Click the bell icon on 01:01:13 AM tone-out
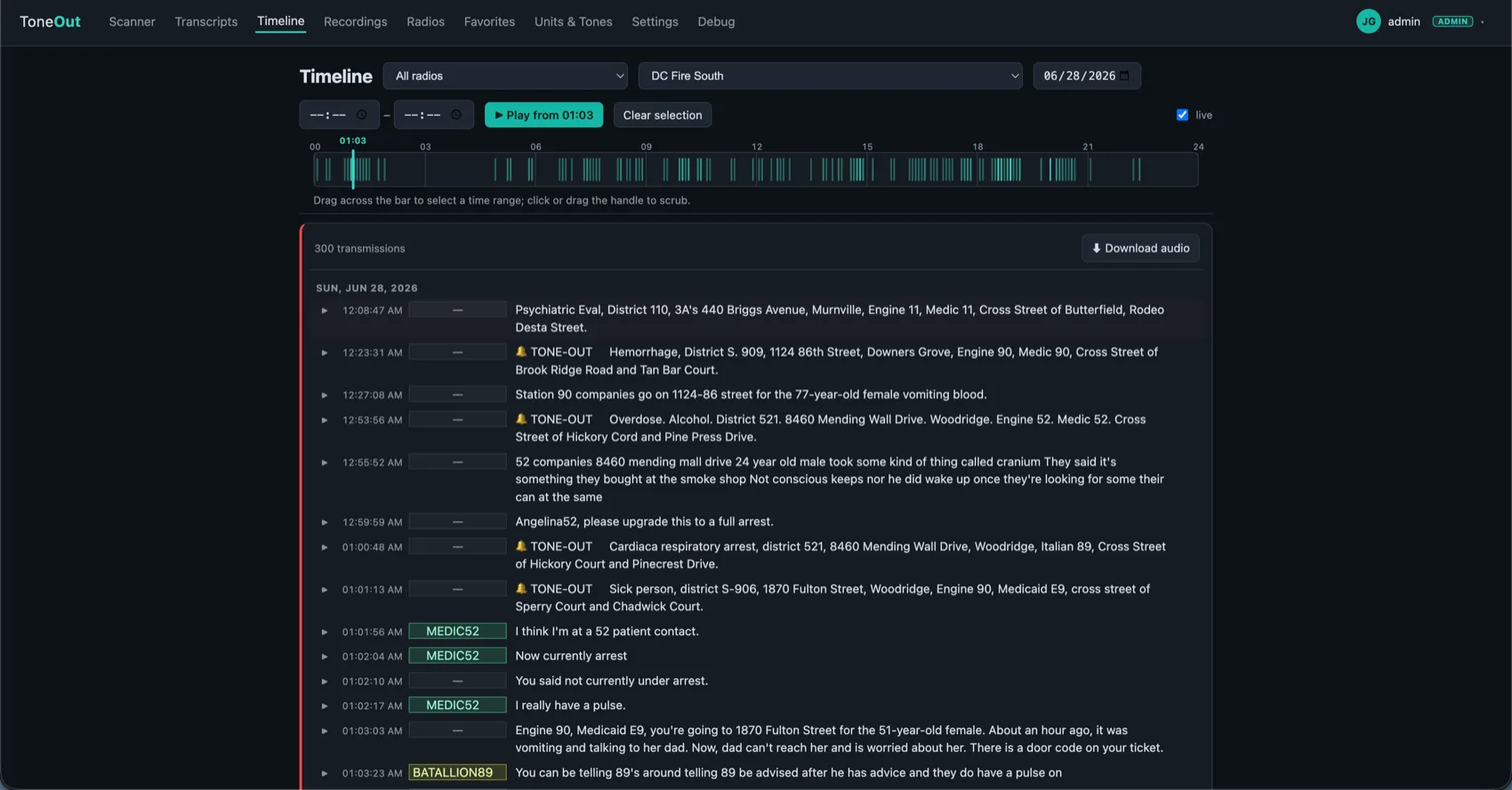 (521, 589)
